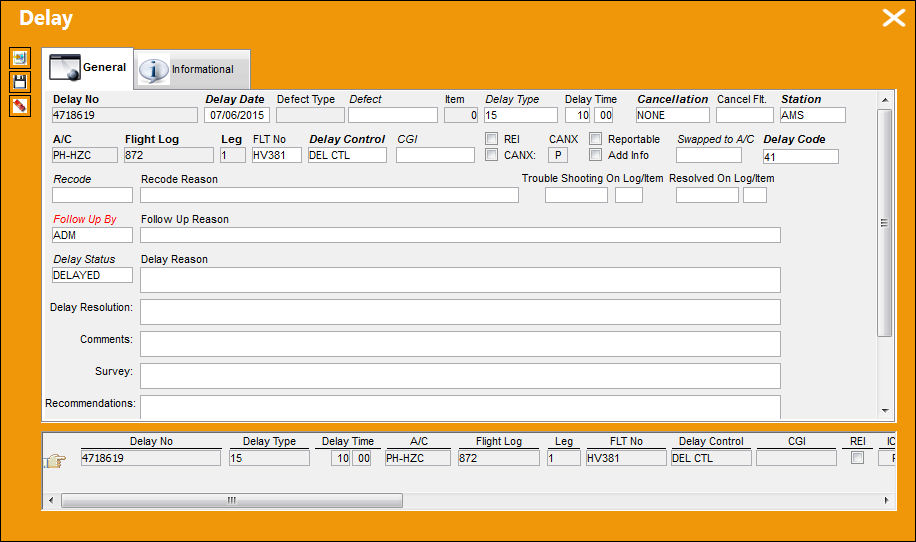Click FLT No cell HV381 in bottom table
Screen dimensions: 916x542
[626, 458]
